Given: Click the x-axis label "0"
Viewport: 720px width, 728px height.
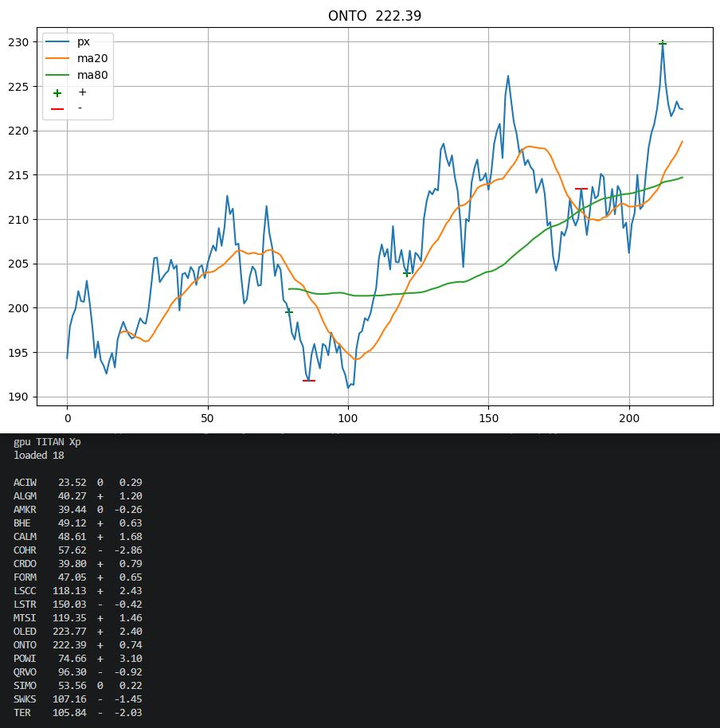Looking at the screenshot, I should tap(68, 418).
